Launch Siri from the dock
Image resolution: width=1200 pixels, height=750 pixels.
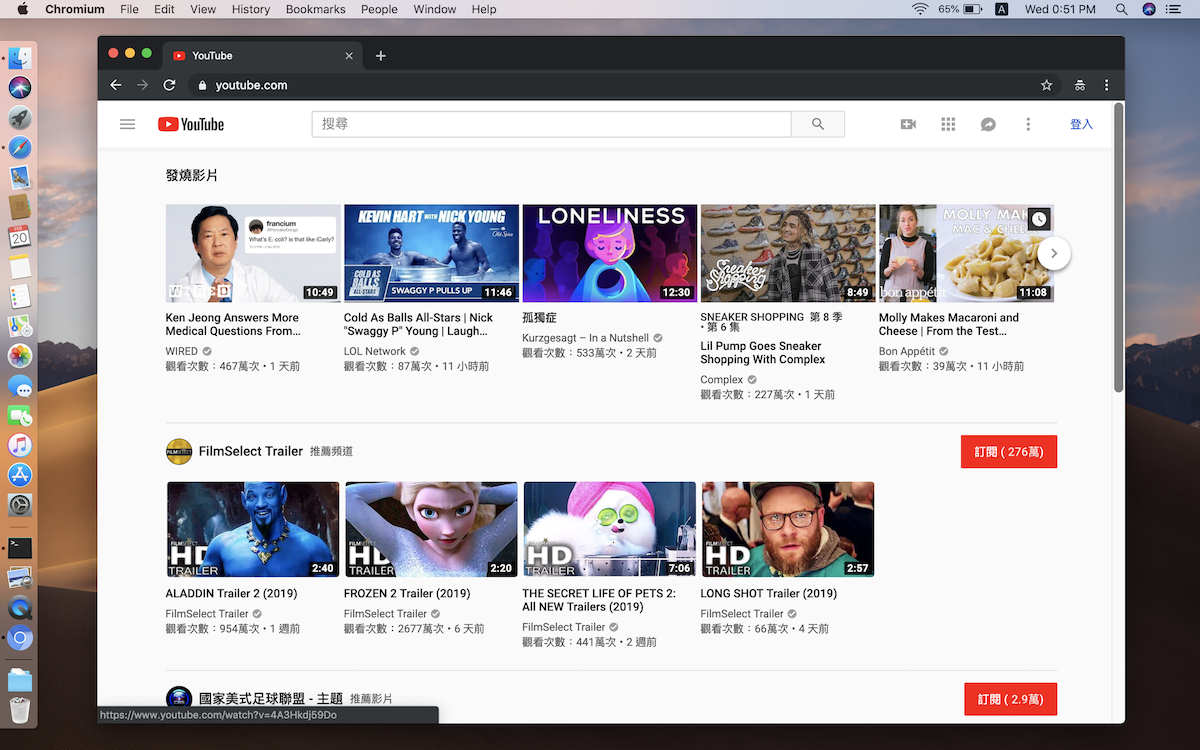20,88
